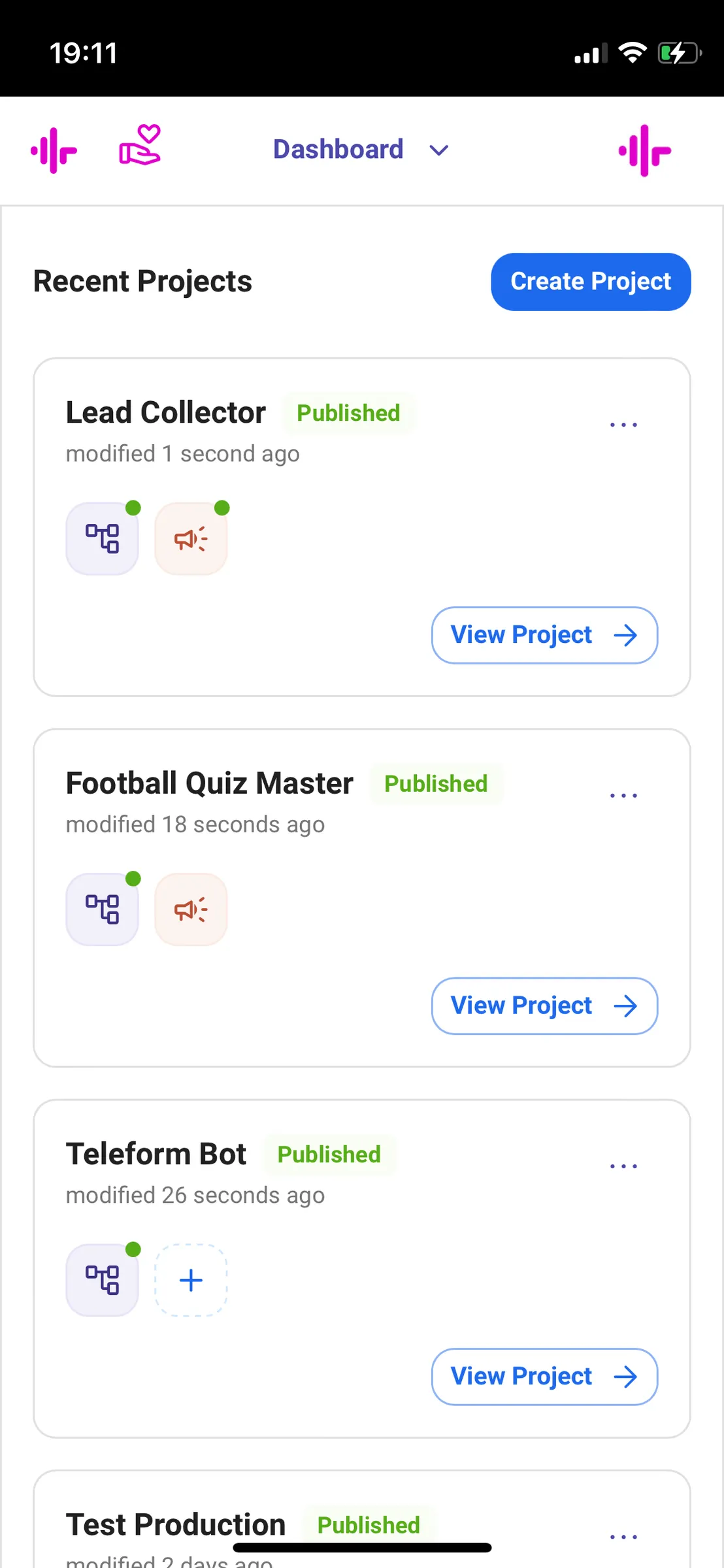Screen dimensions: 724x1568
Task: View the Football Quiz Master project
Action: click(x=544, y=1006)
